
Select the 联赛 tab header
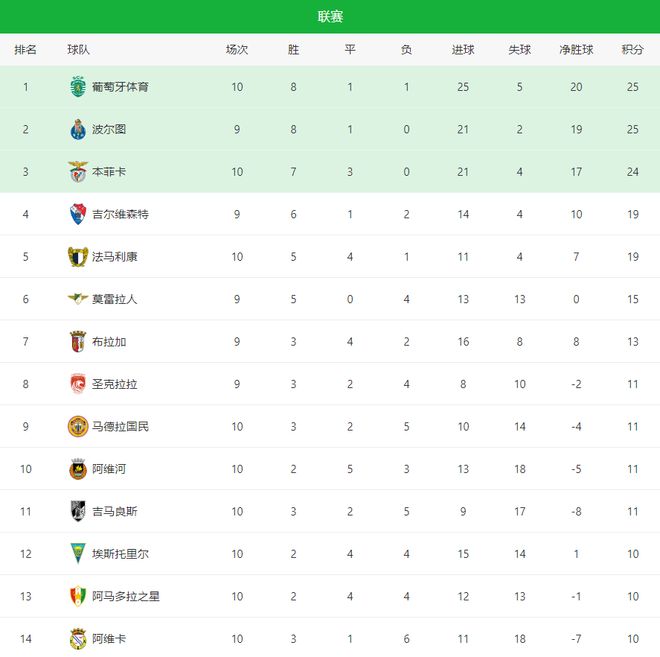pyautogui.click(x=330, y=16)
